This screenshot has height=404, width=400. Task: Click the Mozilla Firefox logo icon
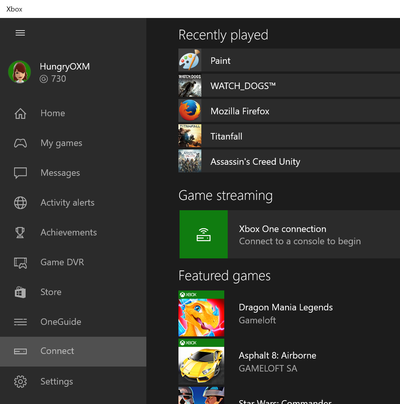click(x=190, y=111)
